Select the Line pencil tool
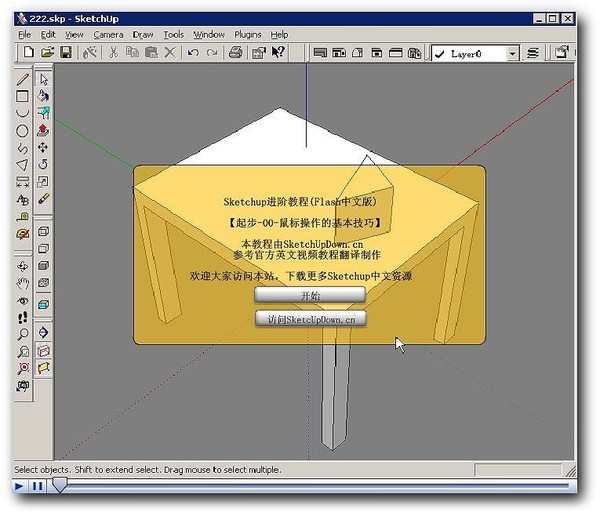 (x=23, y=80)
